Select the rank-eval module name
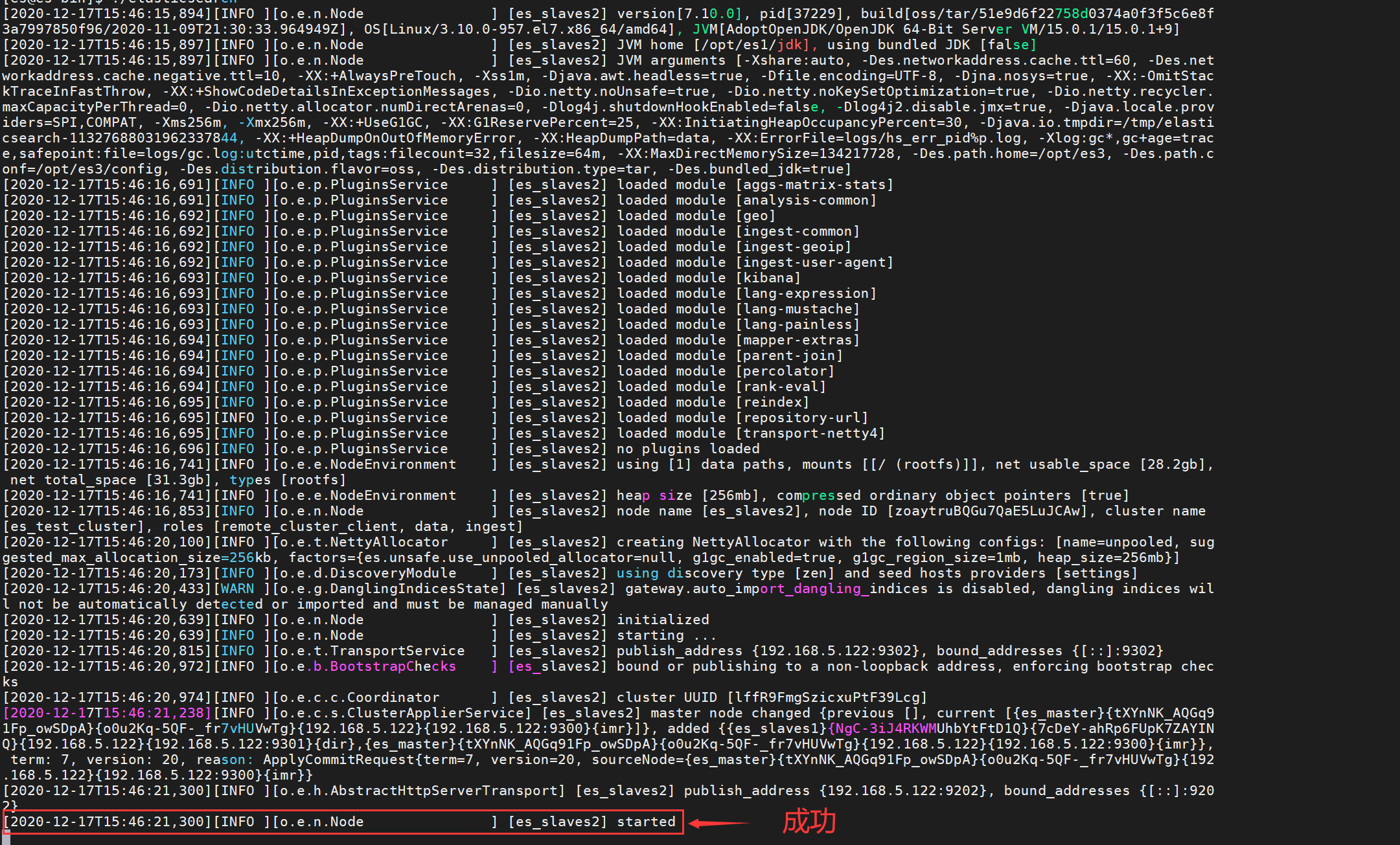This screenshot has width=1400, height=845. coord(781,387)
